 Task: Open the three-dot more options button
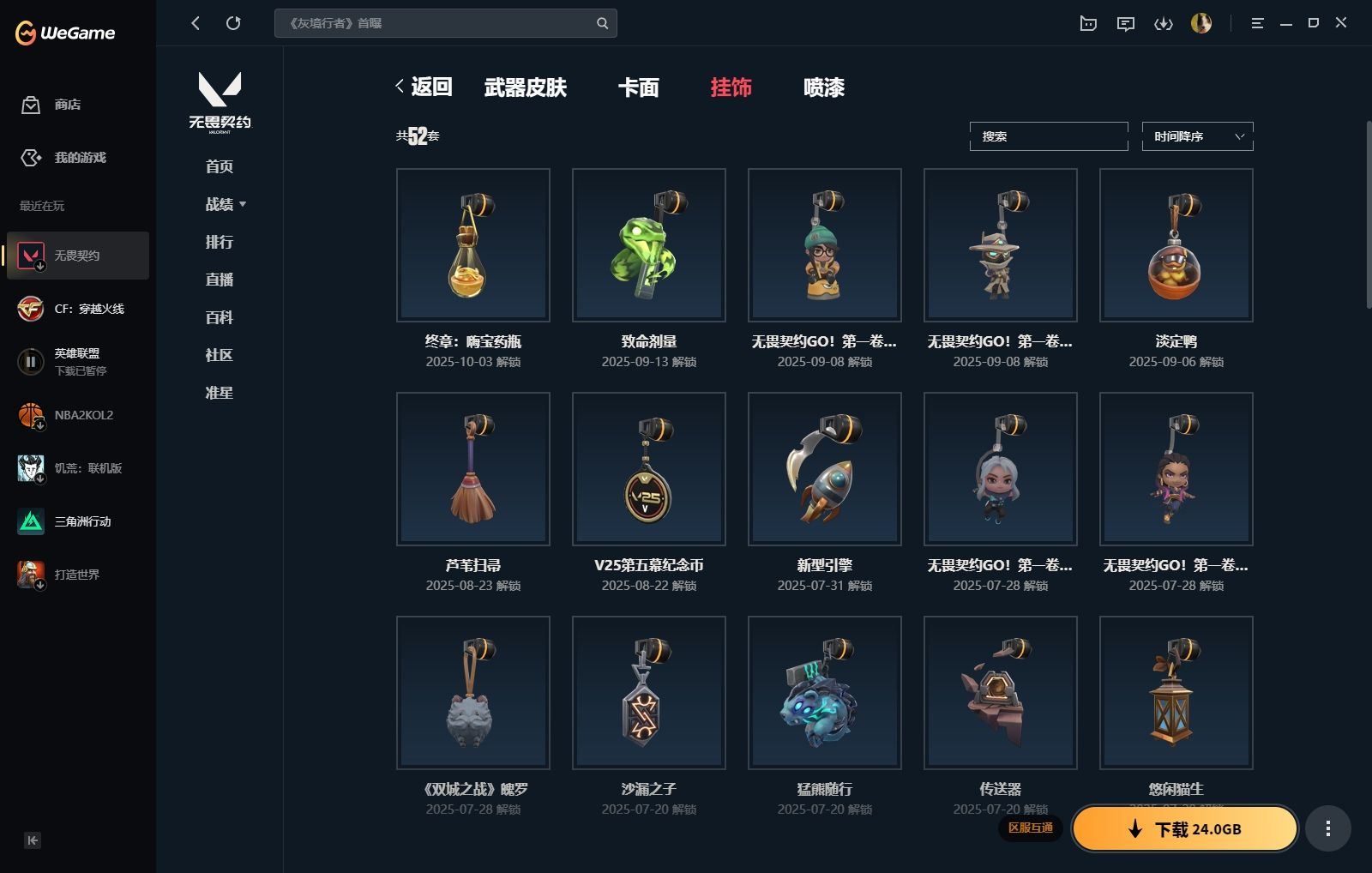click(x=1328, y=828)
